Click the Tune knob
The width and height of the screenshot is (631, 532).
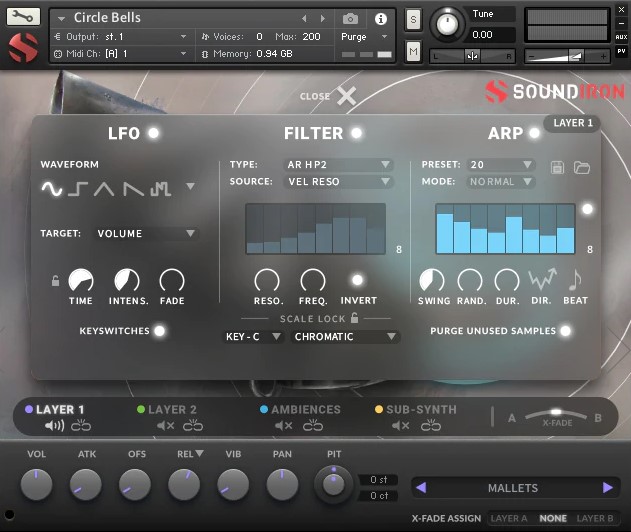(447, 24)
